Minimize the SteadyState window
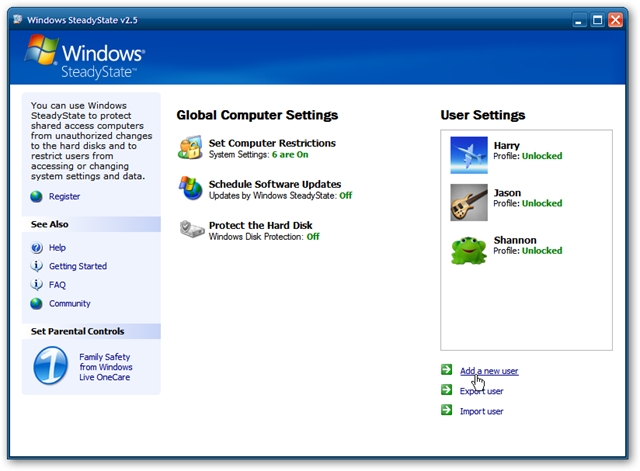640x471 pixels. (x=578, y=20)
